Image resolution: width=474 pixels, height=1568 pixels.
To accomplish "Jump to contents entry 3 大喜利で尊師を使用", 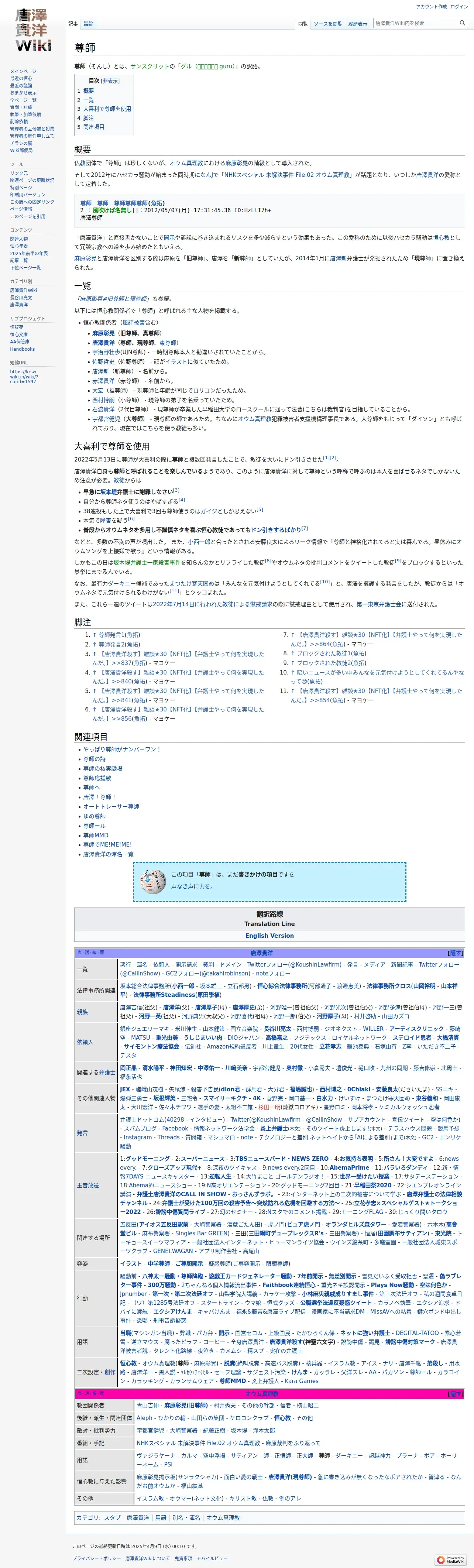I will pyautogui.click(x=104, y=109).
